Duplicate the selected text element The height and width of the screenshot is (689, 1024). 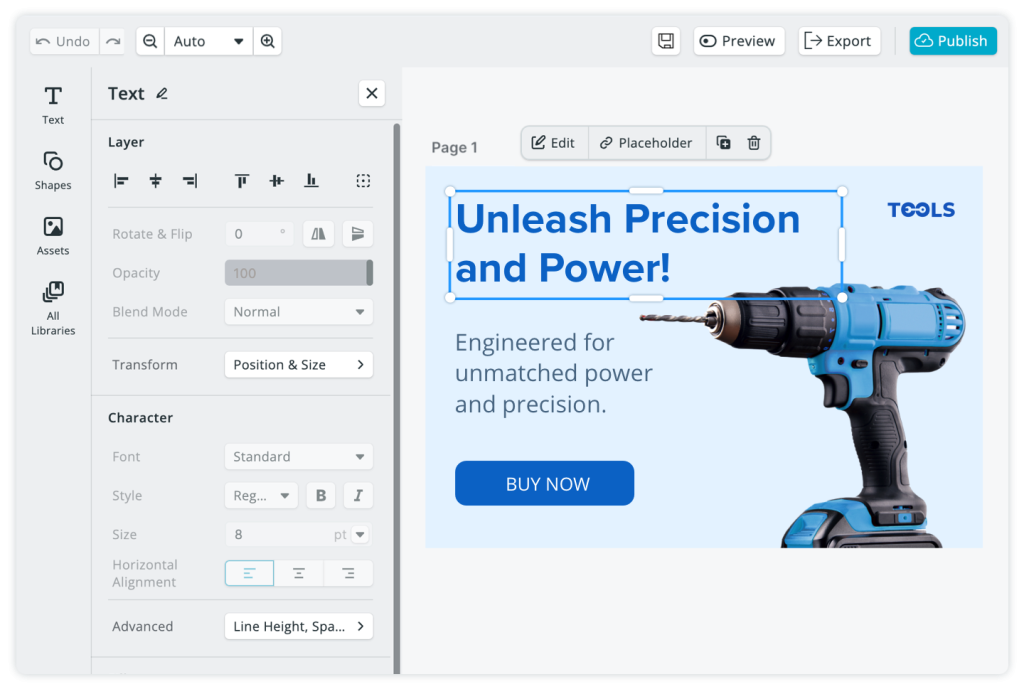click(723, 142)
